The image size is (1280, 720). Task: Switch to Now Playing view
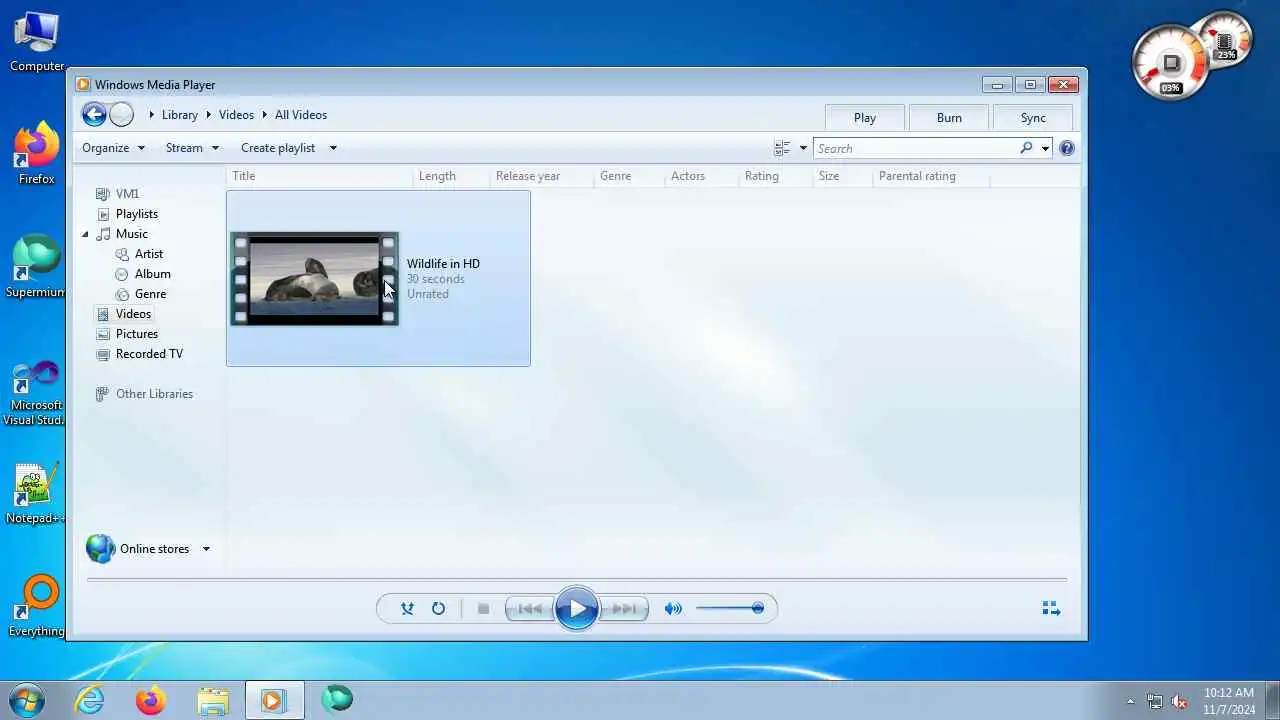(1051, 608)
